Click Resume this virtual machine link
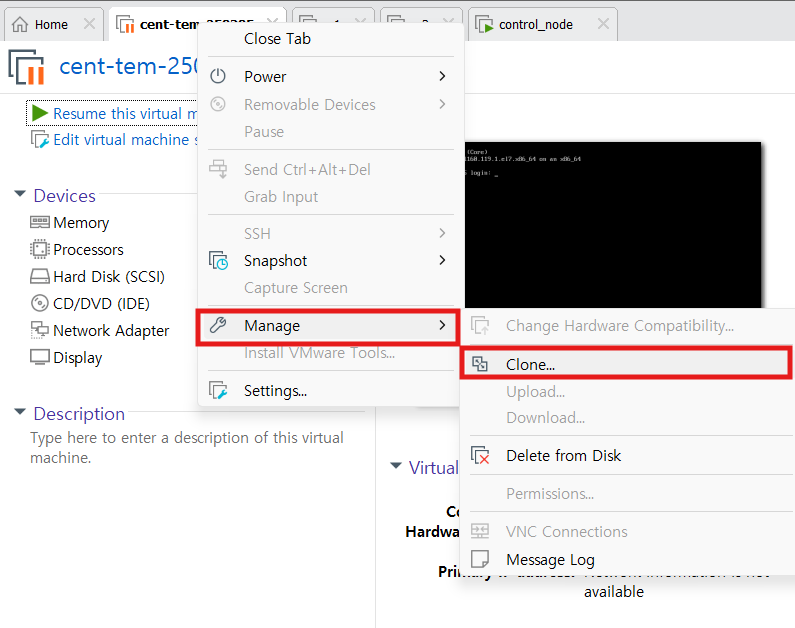Image resolution: width=795 pixels, height=628 pixels. 125,114
